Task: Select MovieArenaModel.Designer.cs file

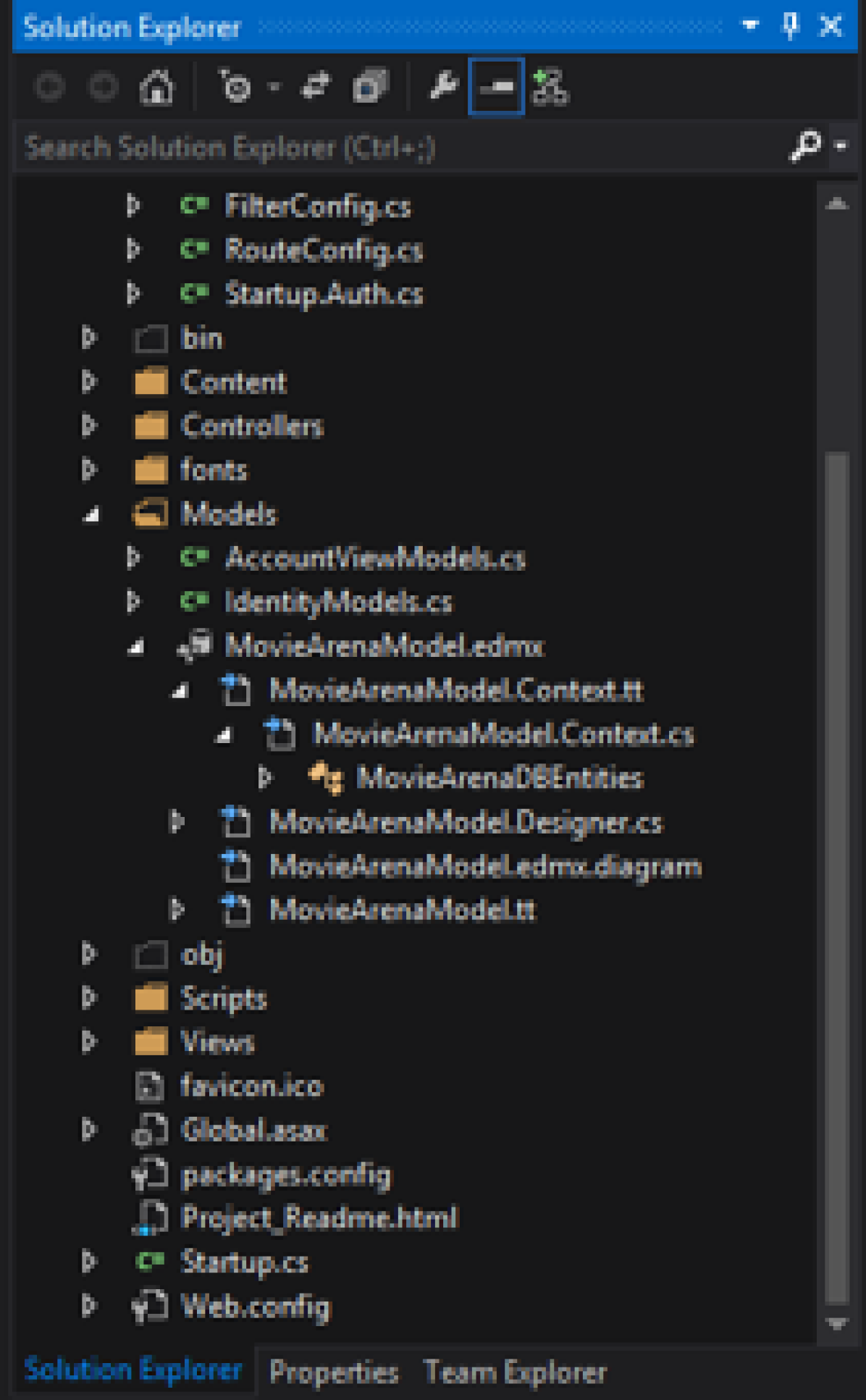Action: 466,822
